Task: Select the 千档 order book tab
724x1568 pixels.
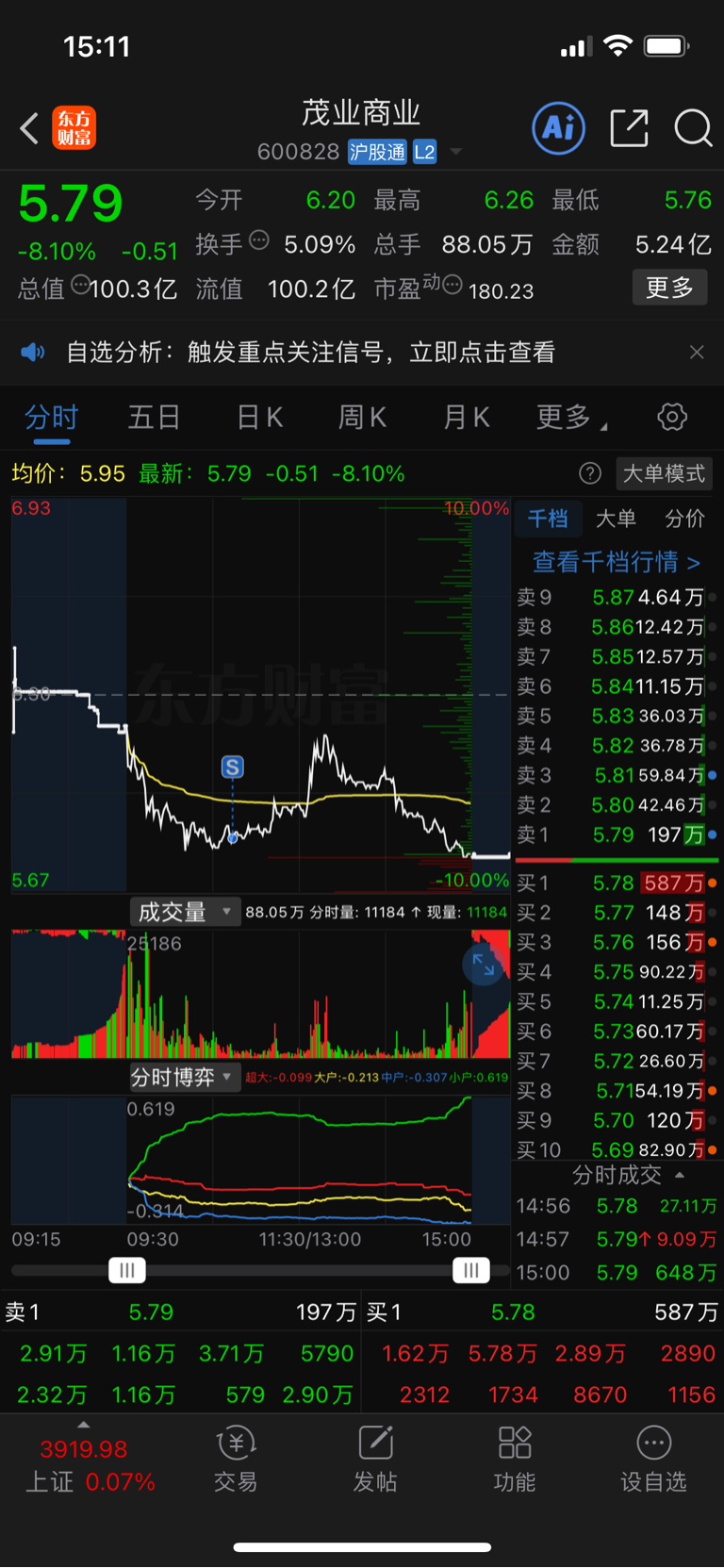Action: click(547, 519)
